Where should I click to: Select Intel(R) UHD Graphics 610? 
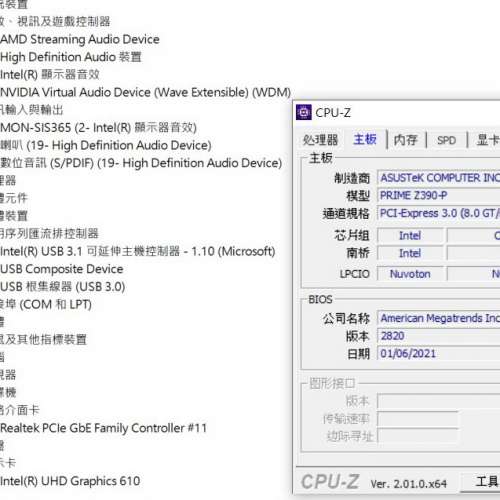coord(70,481)
